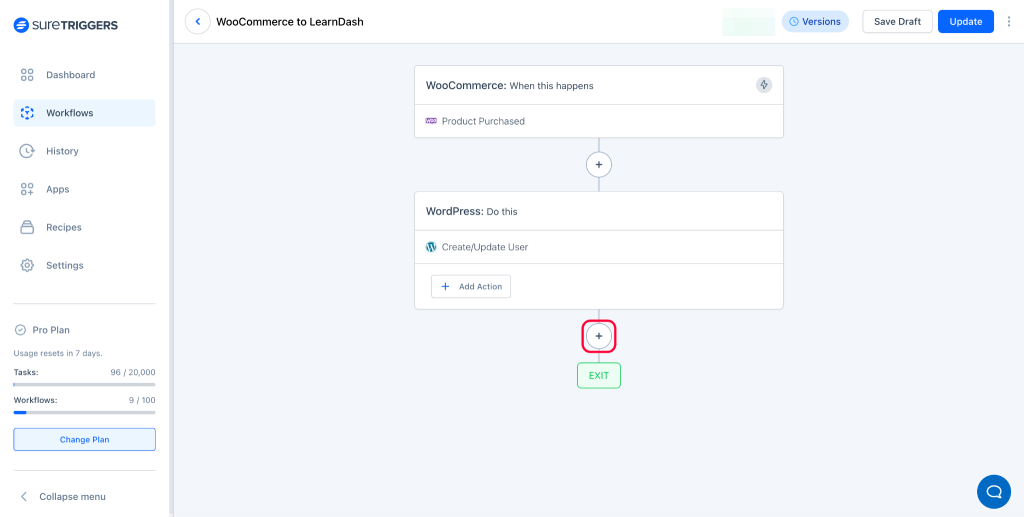The width and height of the screenshot is (1024, 517).
Task: Select the Create/Update User action
Action: tap(599, 247)
